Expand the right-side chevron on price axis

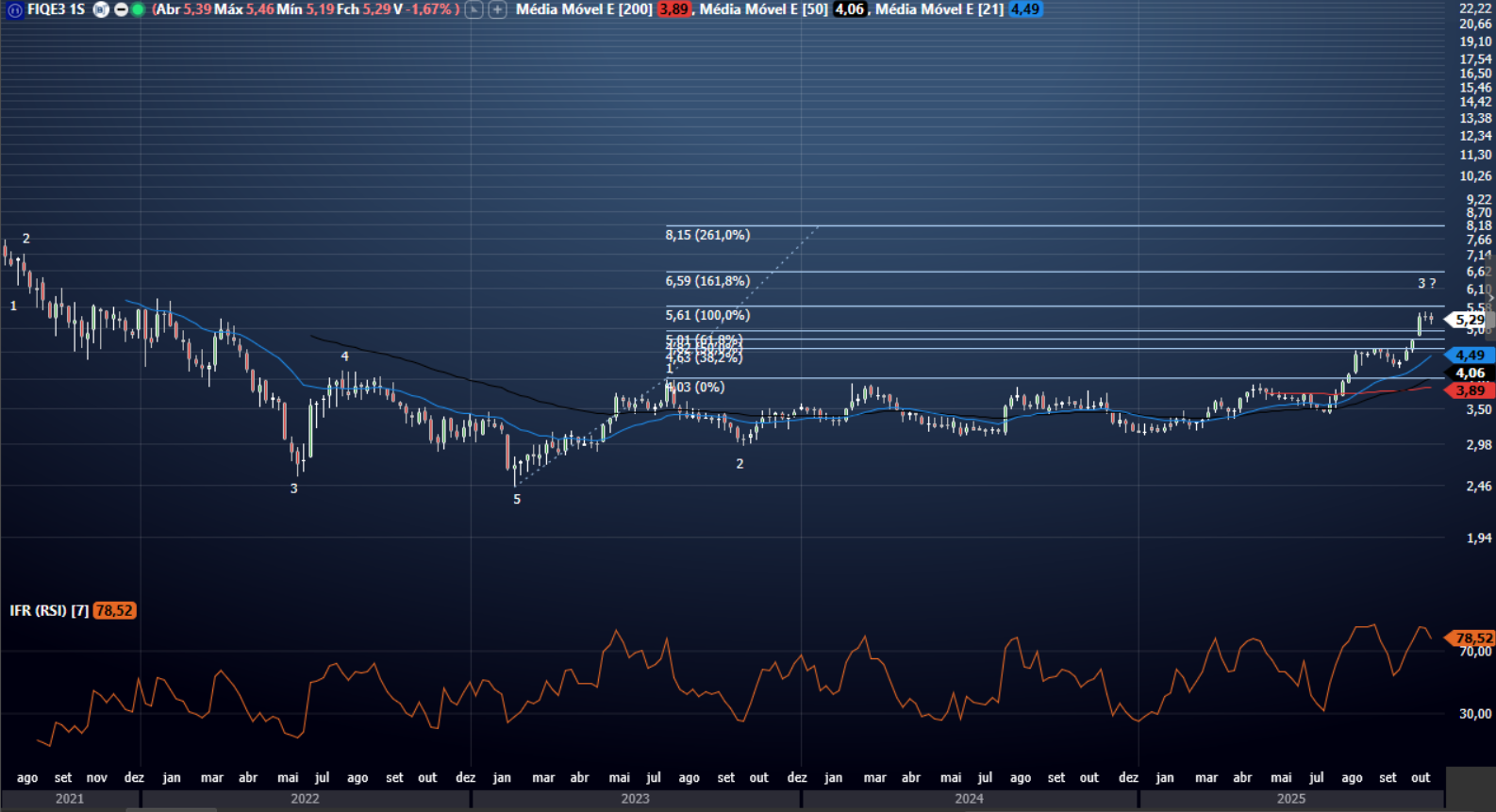click(x=1490, y=298)
